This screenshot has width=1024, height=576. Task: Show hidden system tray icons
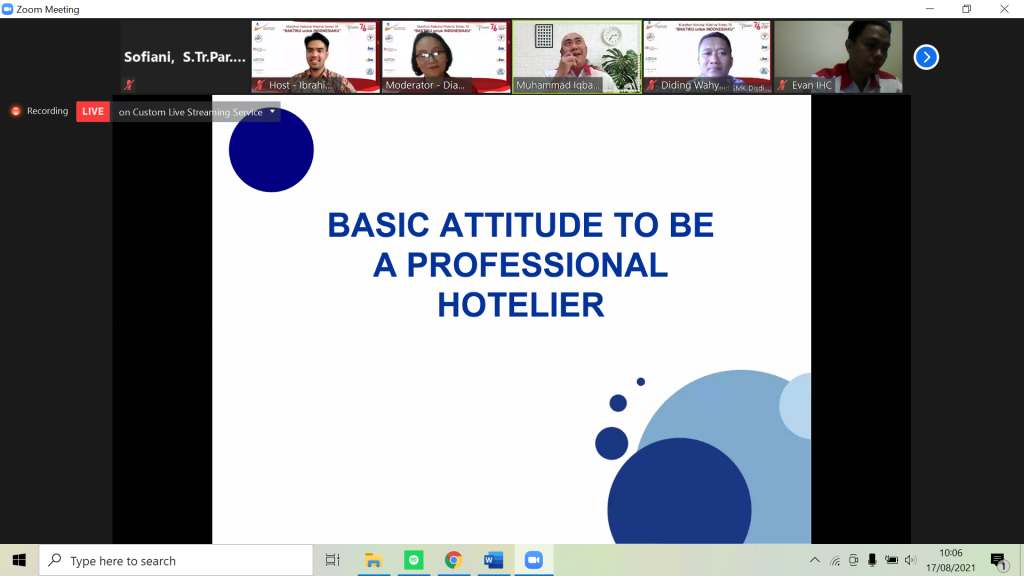tap(814, 560)
